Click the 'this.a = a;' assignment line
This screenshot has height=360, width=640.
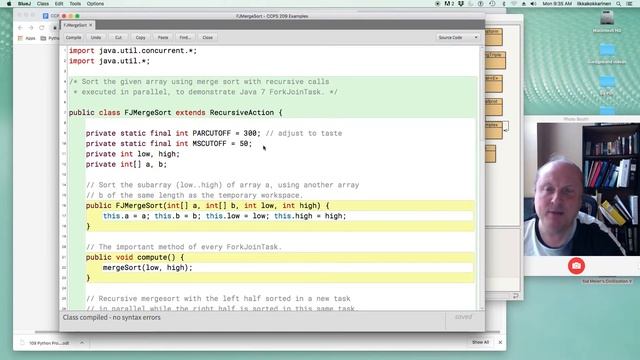(224, 216)
